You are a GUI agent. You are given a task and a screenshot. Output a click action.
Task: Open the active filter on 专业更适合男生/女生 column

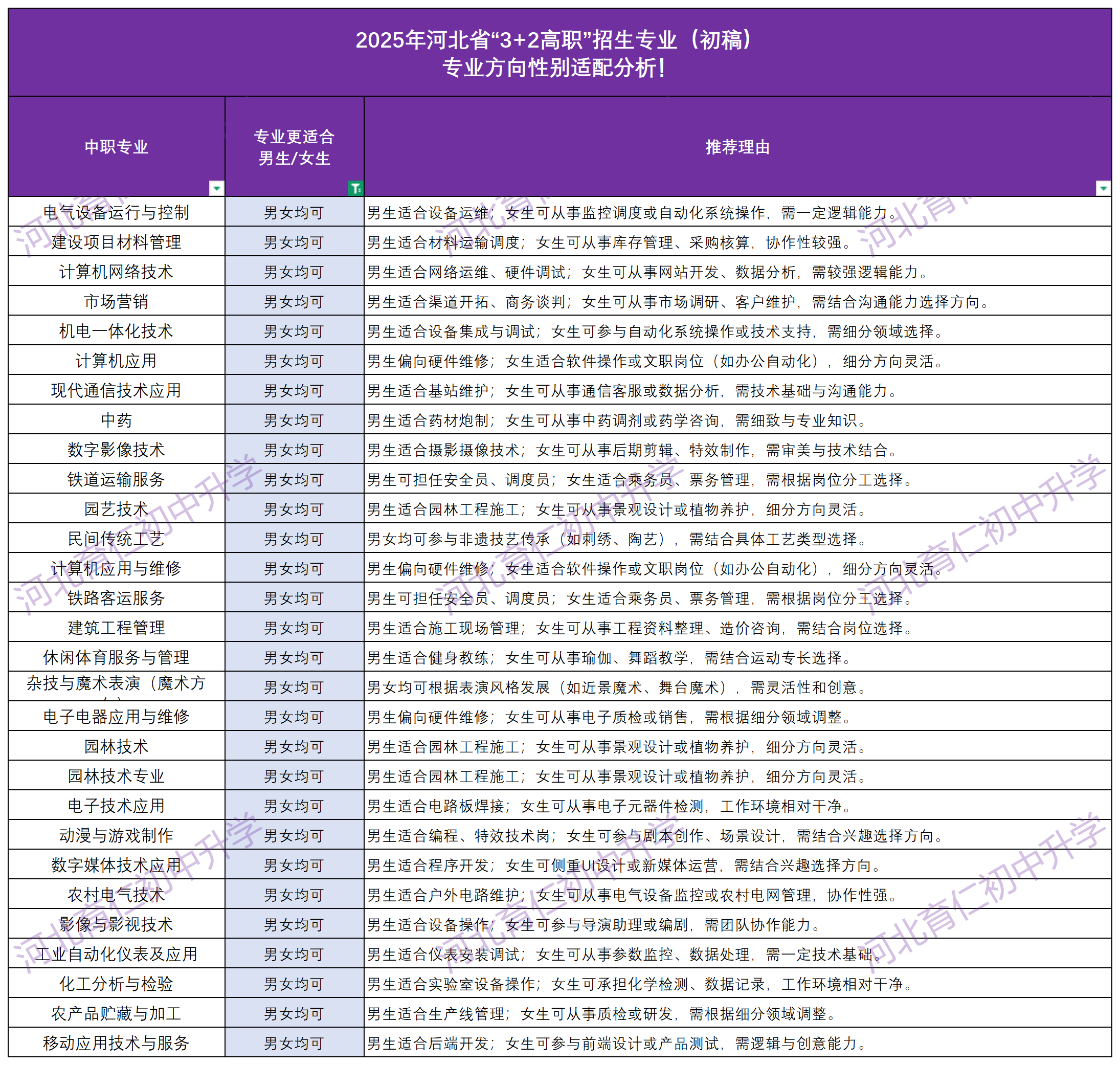[x=355, y=188]
